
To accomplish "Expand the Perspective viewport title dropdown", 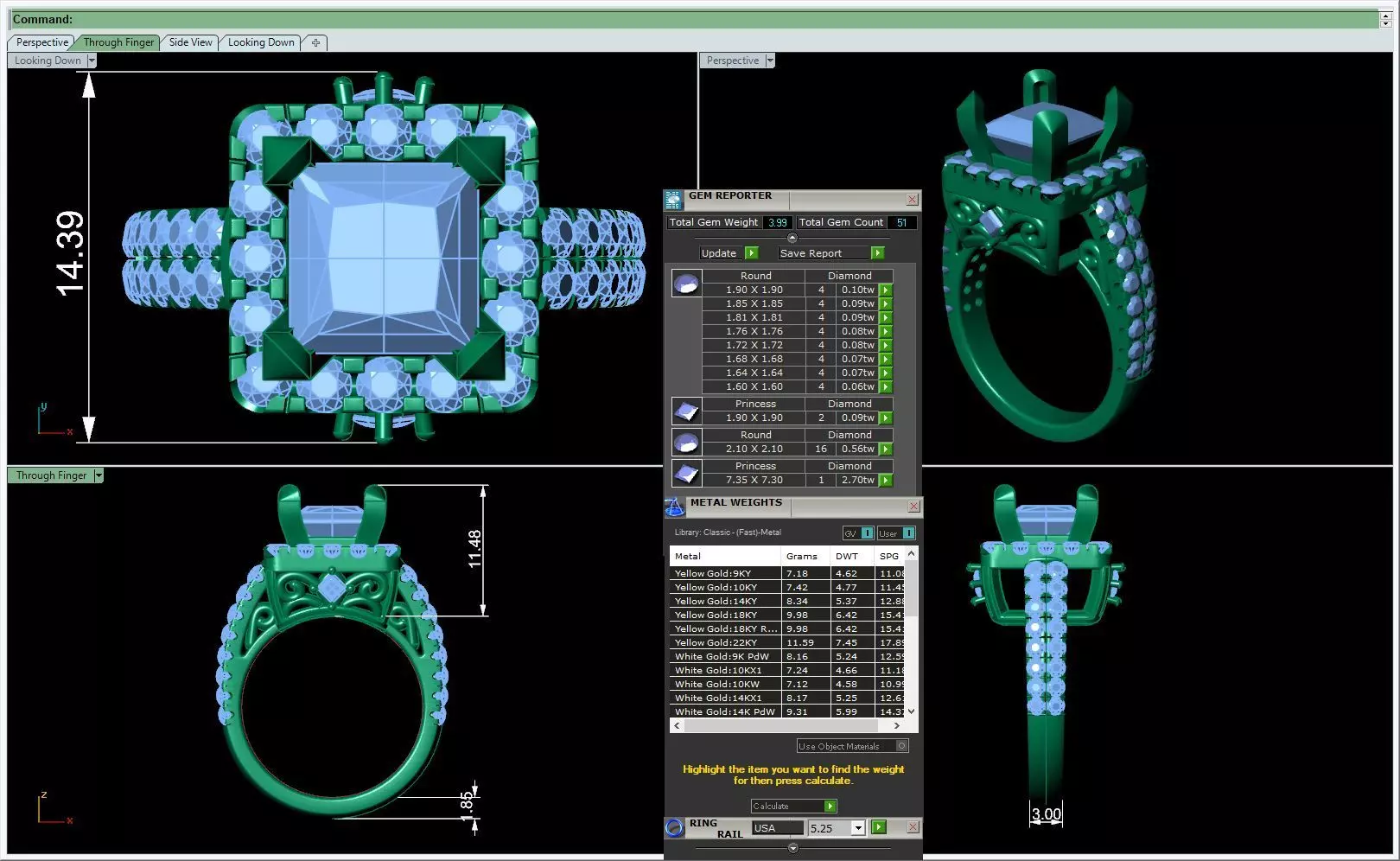I will pos(770,61).
